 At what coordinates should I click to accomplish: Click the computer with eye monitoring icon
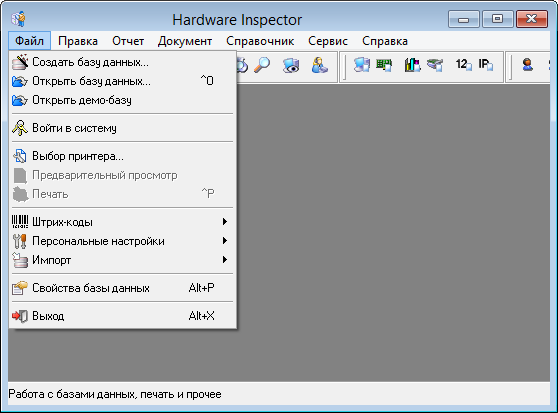[291, 65]
